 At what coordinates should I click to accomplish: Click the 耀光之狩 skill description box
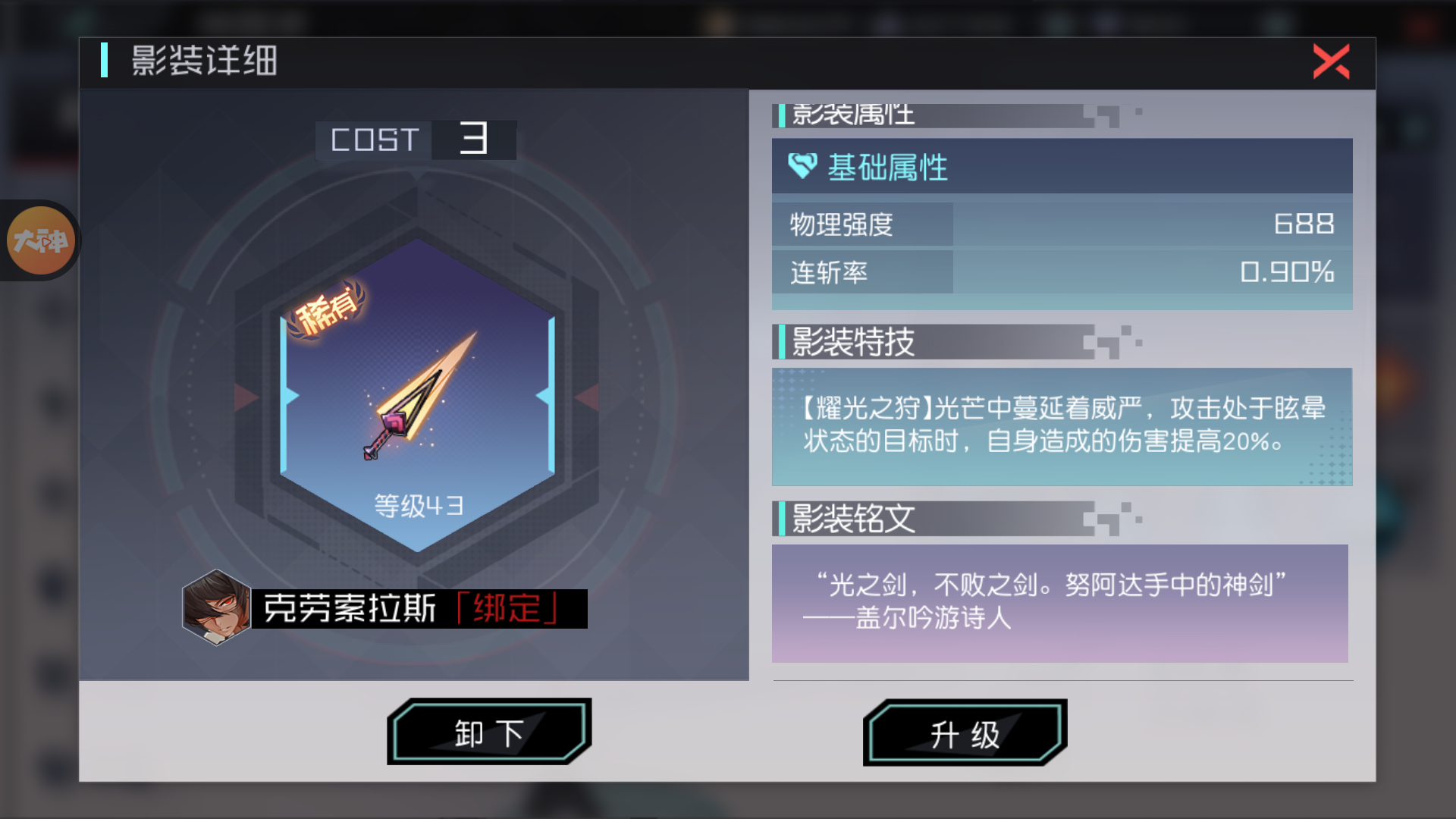pos(1062,426)
